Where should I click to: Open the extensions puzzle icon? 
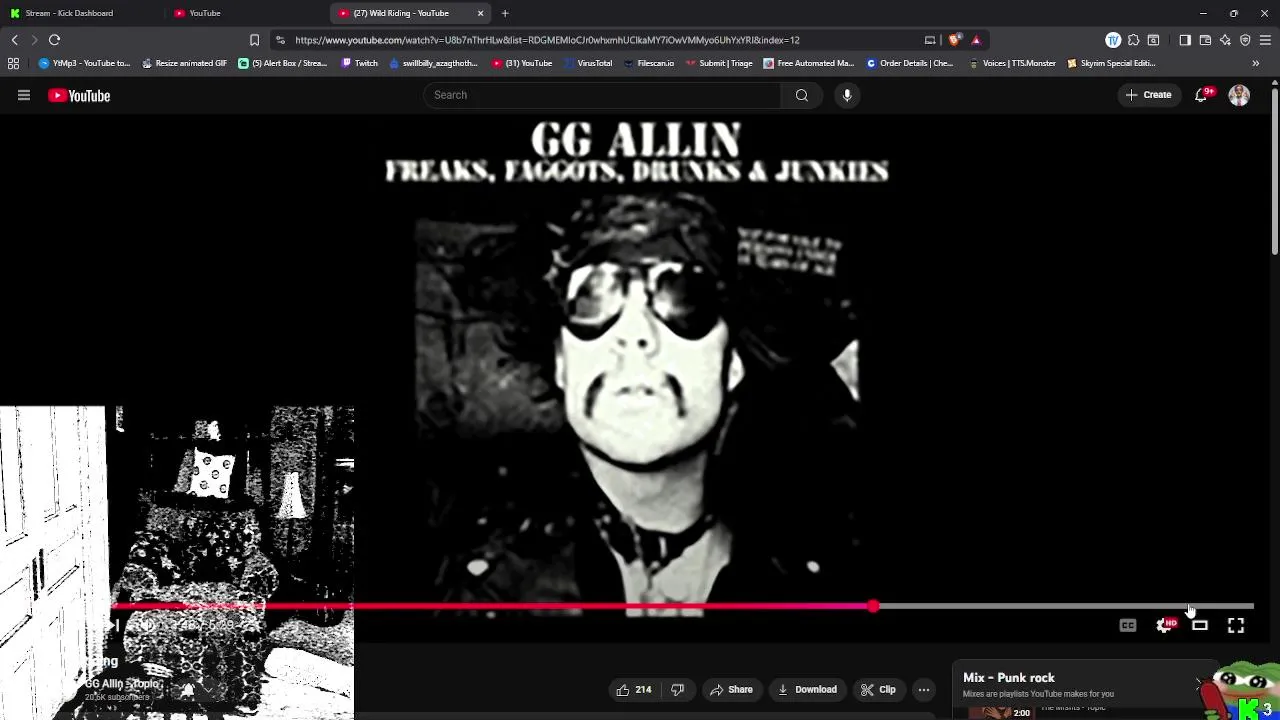pyautogui.click(x=1134, y=40)
